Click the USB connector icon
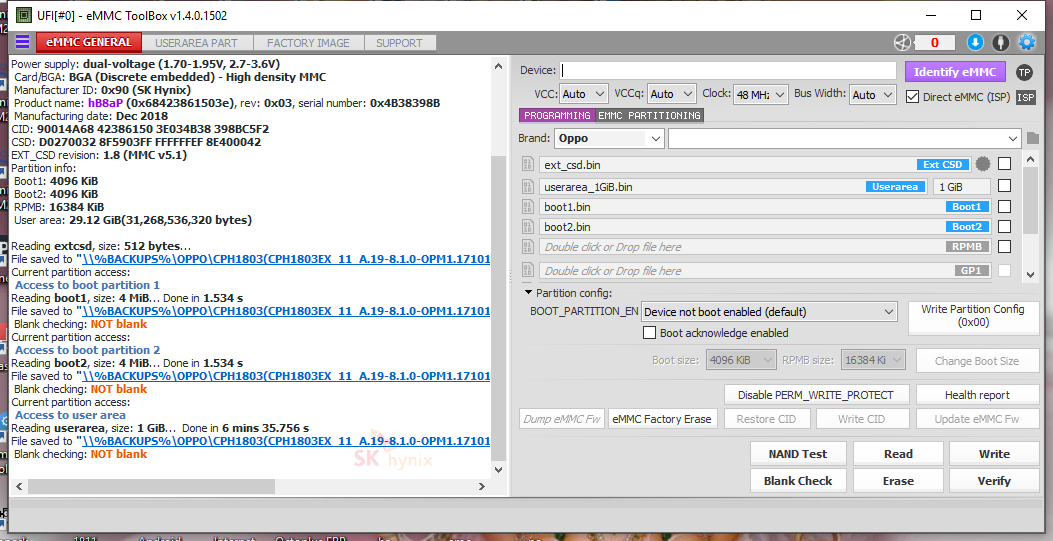This screenshot has height=541, width=1053. 1001,42
